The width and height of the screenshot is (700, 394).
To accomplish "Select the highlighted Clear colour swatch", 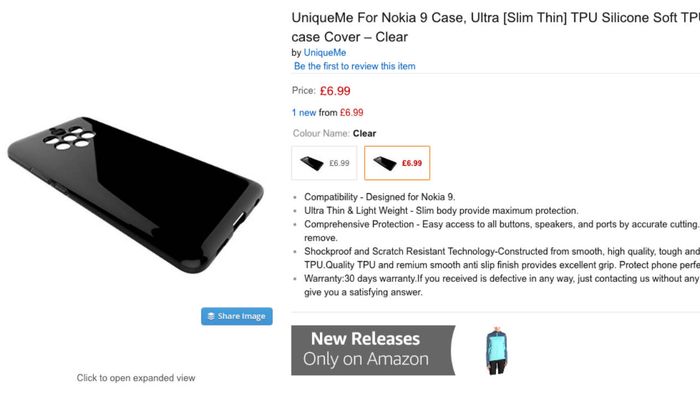I will coord(397,163).
